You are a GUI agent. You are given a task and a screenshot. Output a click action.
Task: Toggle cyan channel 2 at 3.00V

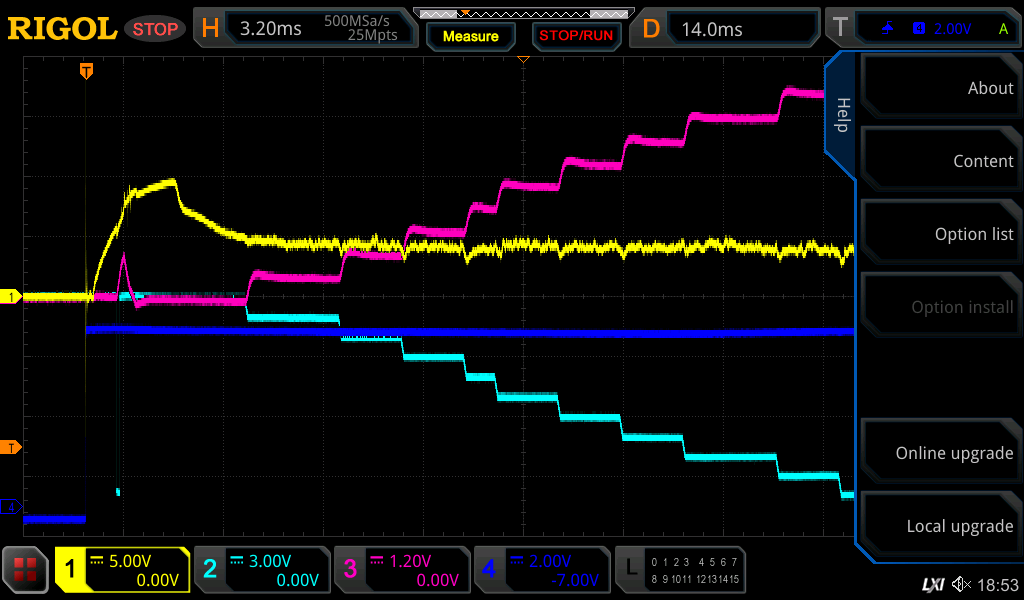coord(262,570)
